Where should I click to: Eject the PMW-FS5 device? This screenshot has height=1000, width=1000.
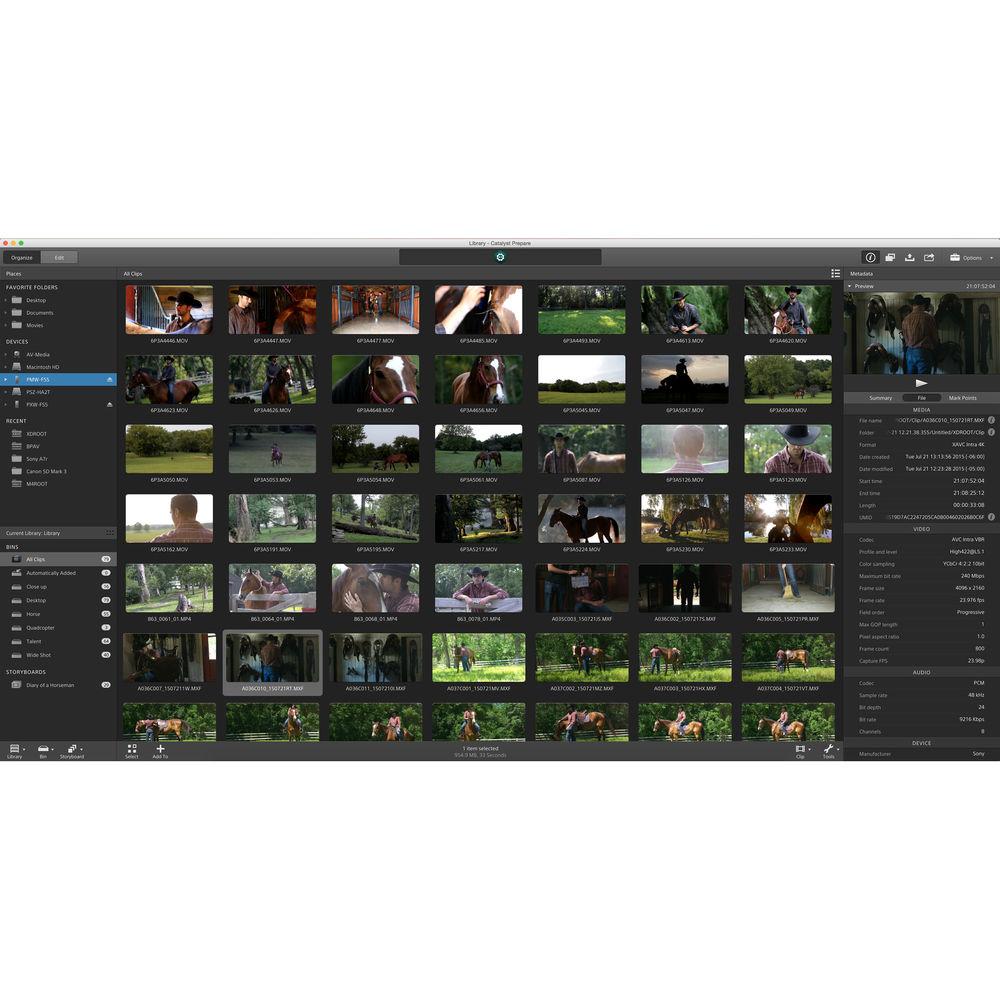pos(108,379)
